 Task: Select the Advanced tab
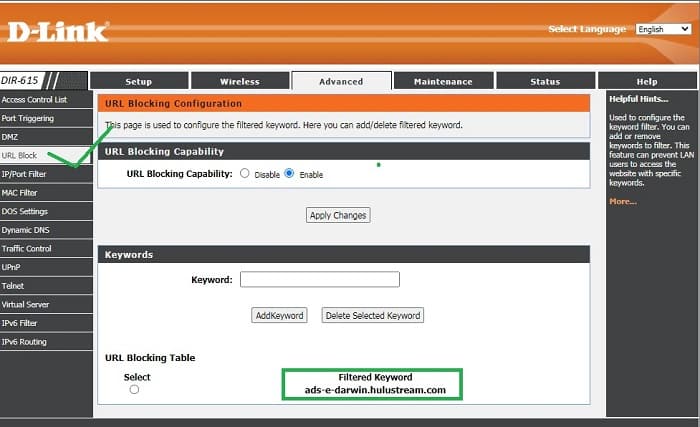coord(342,81)
